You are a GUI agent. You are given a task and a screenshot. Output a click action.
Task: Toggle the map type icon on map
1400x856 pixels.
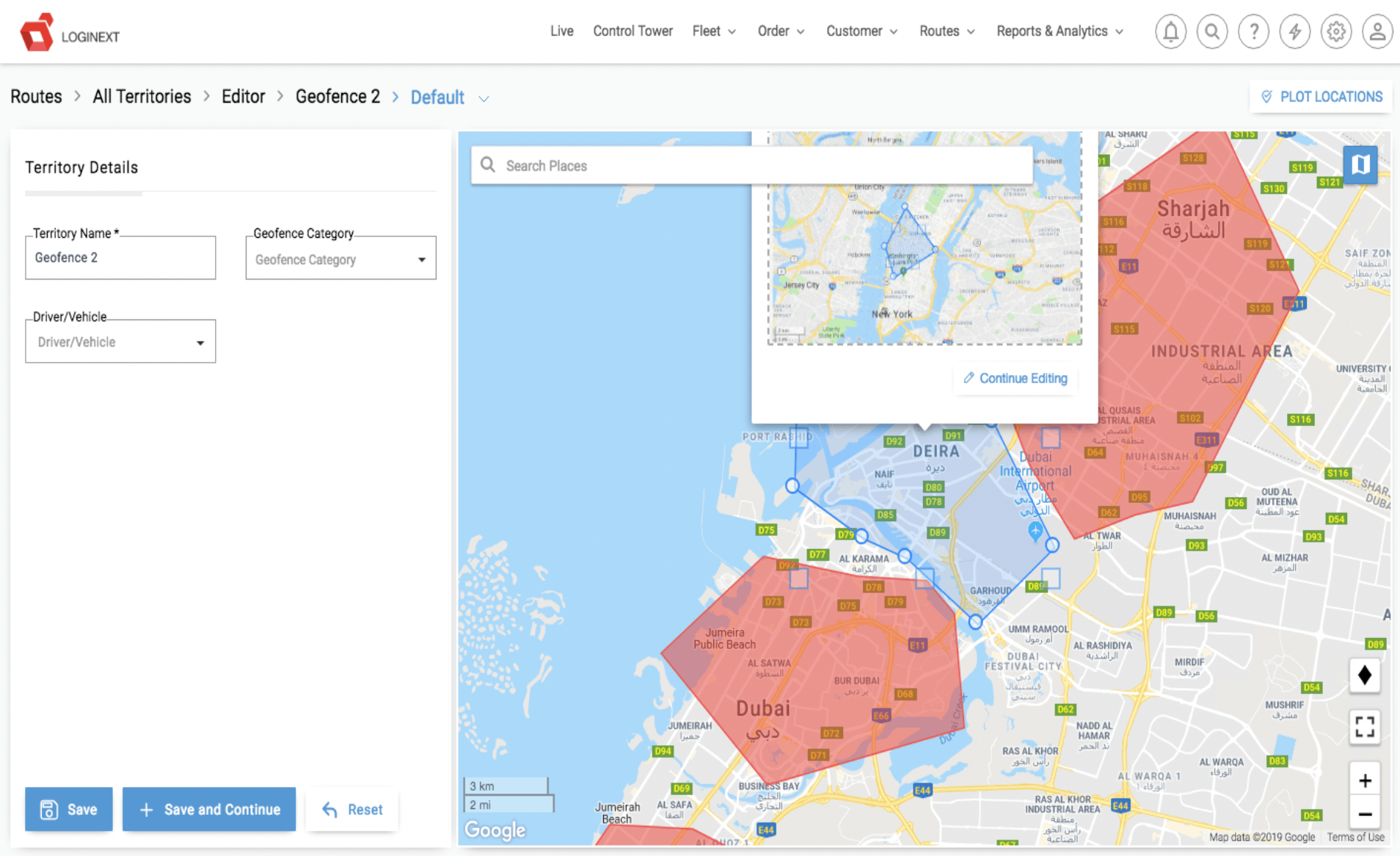(x=1360, y=164)
